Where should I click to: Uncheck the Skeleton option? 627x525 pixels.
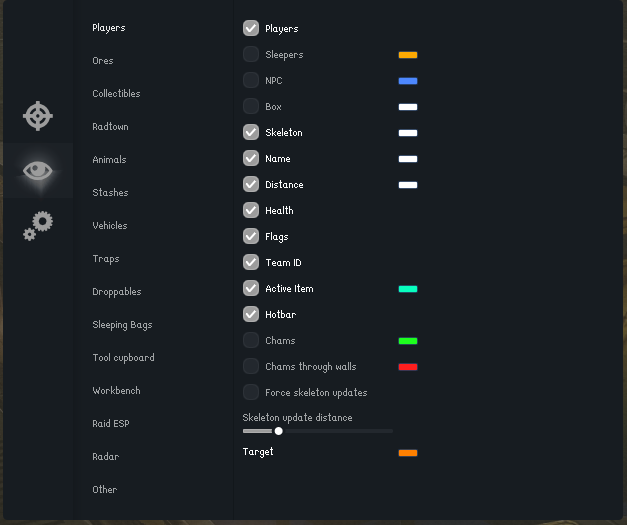251,132
